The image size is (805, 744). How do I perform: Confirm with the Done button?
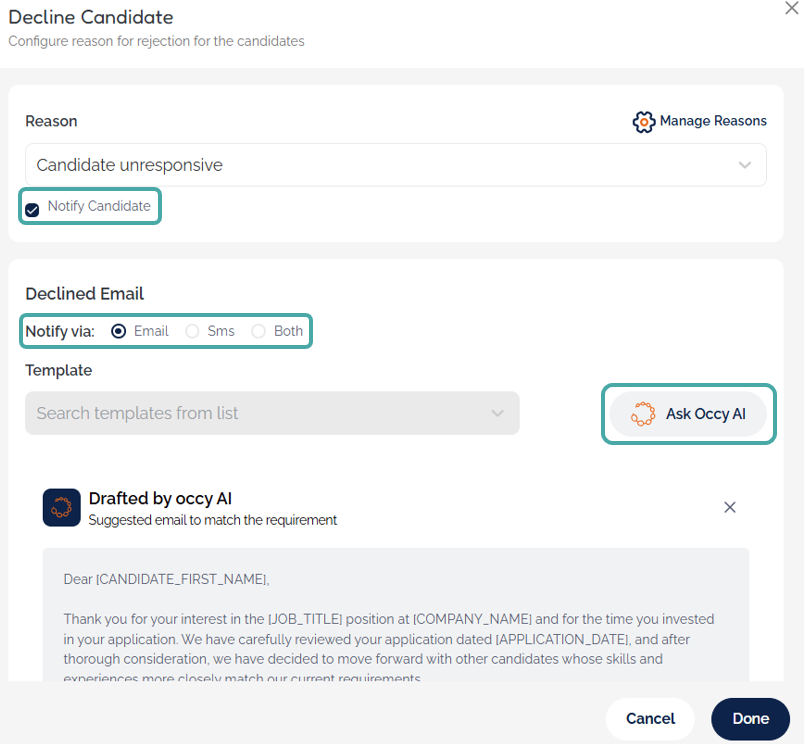click(750, 718)
